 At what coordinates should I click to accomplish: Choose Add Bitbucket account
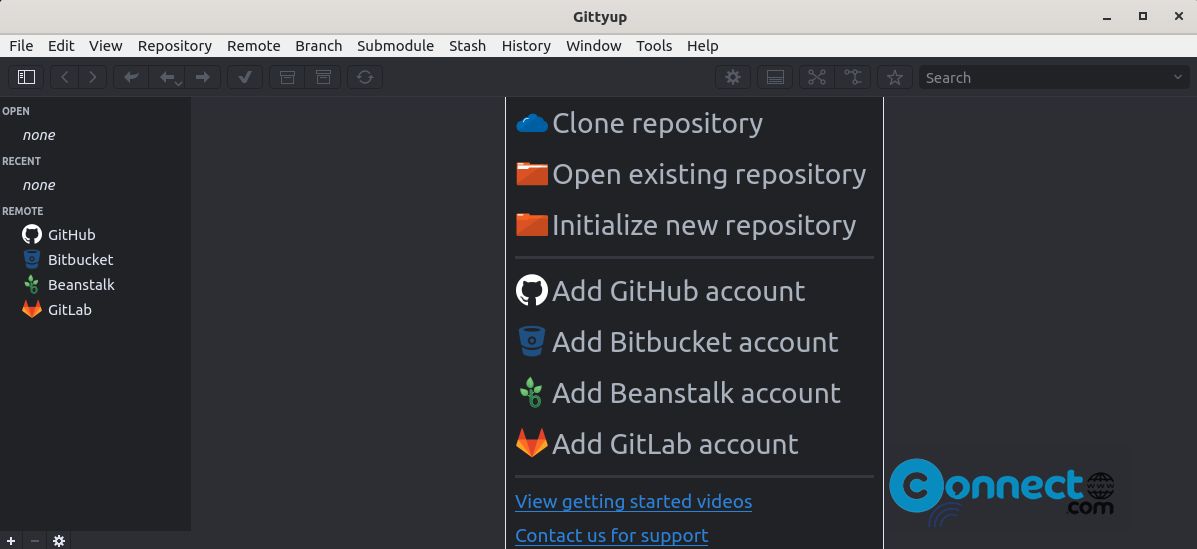click(677, 341)
